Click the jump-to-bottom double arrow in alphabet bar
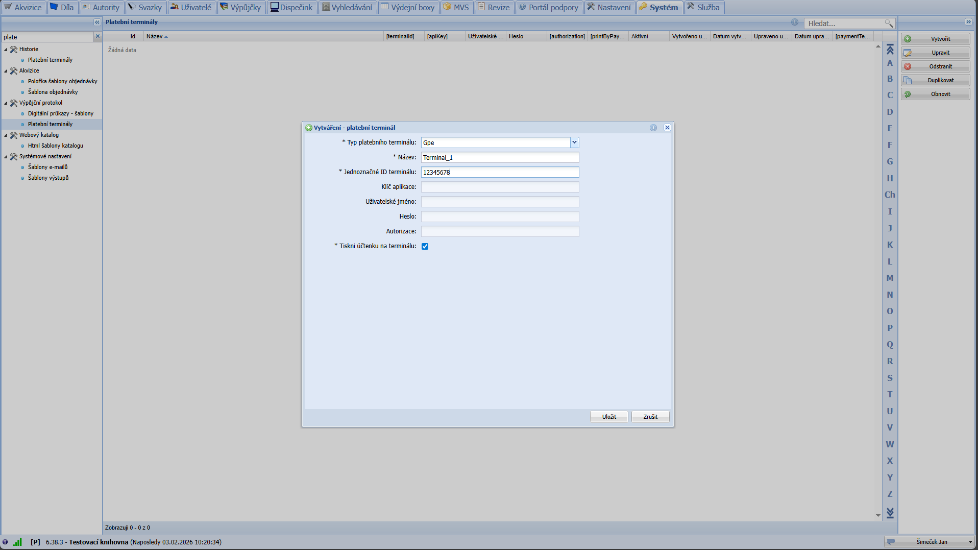978x550 pixels. point(890,512)
